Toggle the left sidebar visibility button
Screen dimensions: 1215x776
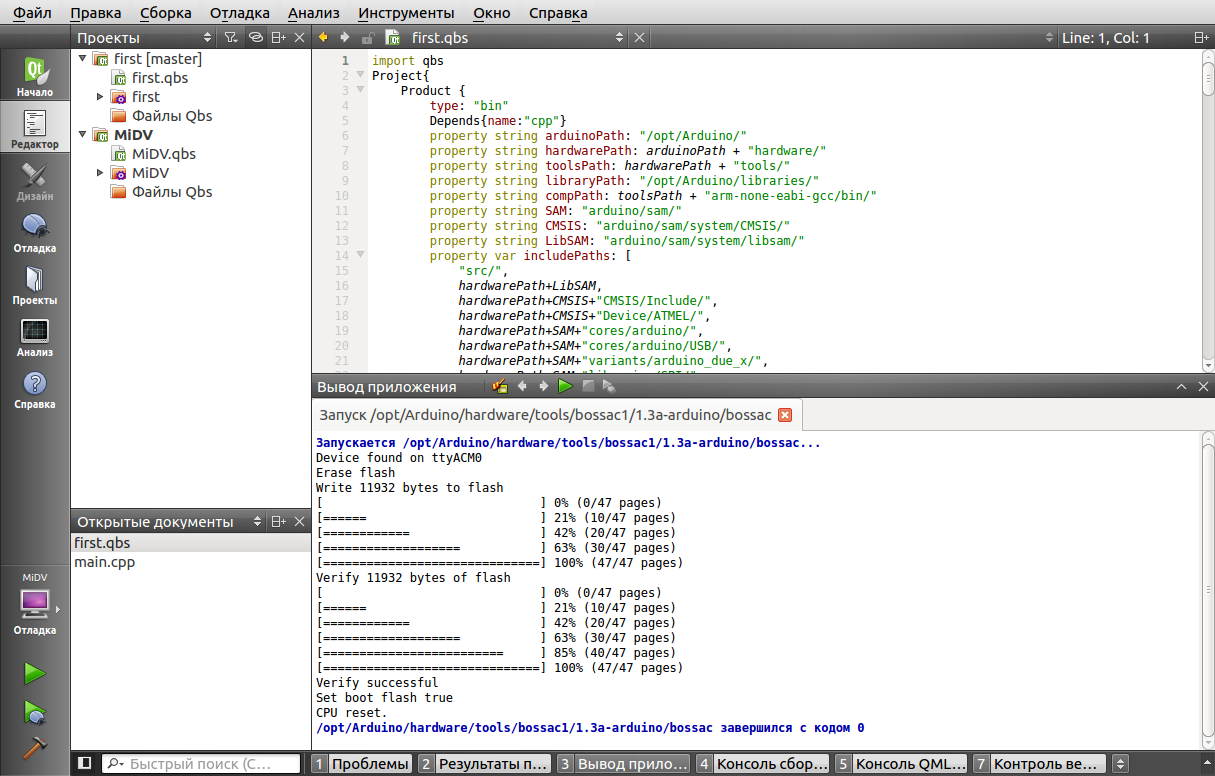click(85, 763)
